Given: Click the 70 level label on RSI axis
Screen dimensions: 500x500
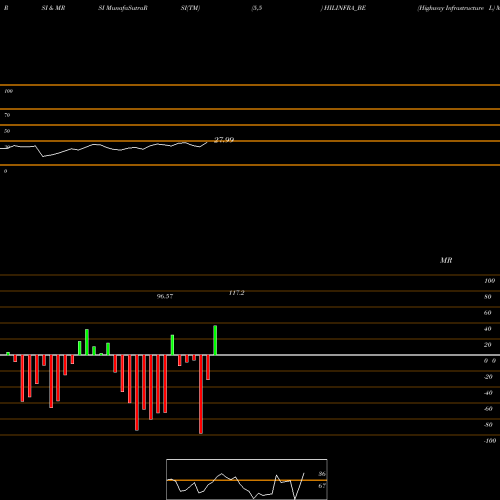Looking at the screenshot, I should coord(7,115).
